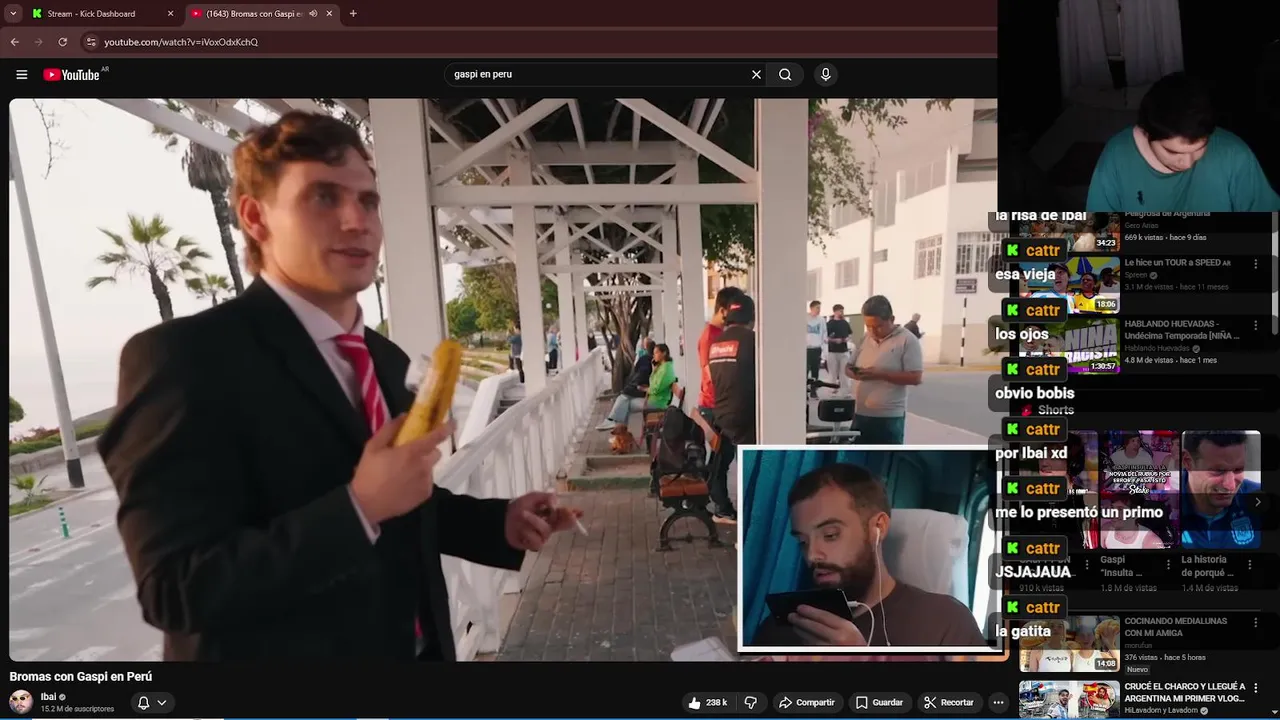This screenshot has height=720, width=1280.
Task: Open more actions ellipsis beside Recortar
Action: click(x=998, y=703)
